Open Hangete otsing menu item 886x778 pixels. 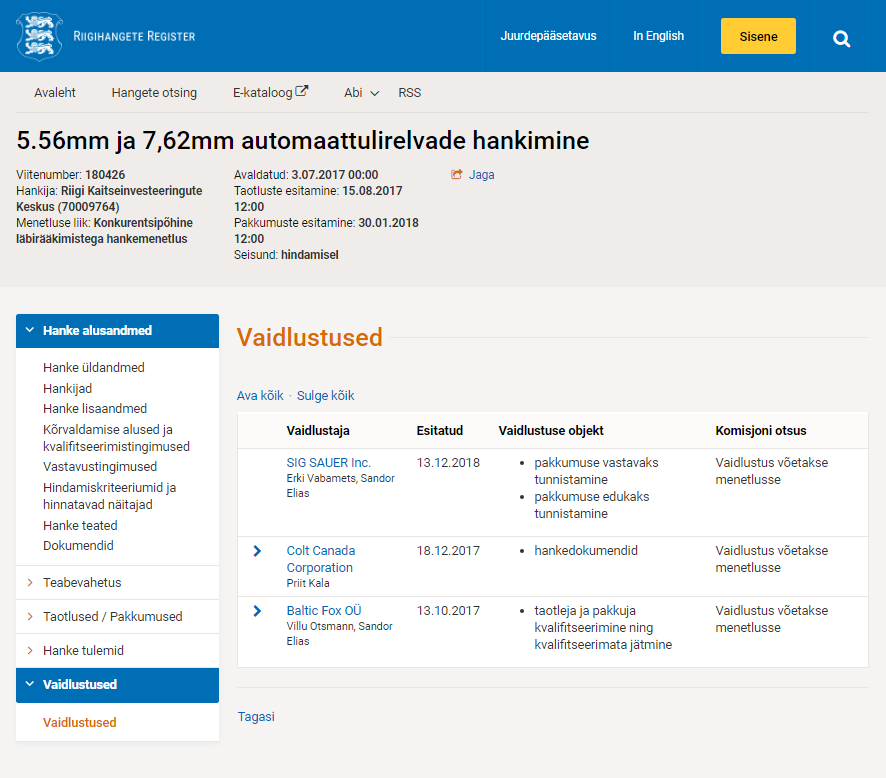(x=154, y=93)
